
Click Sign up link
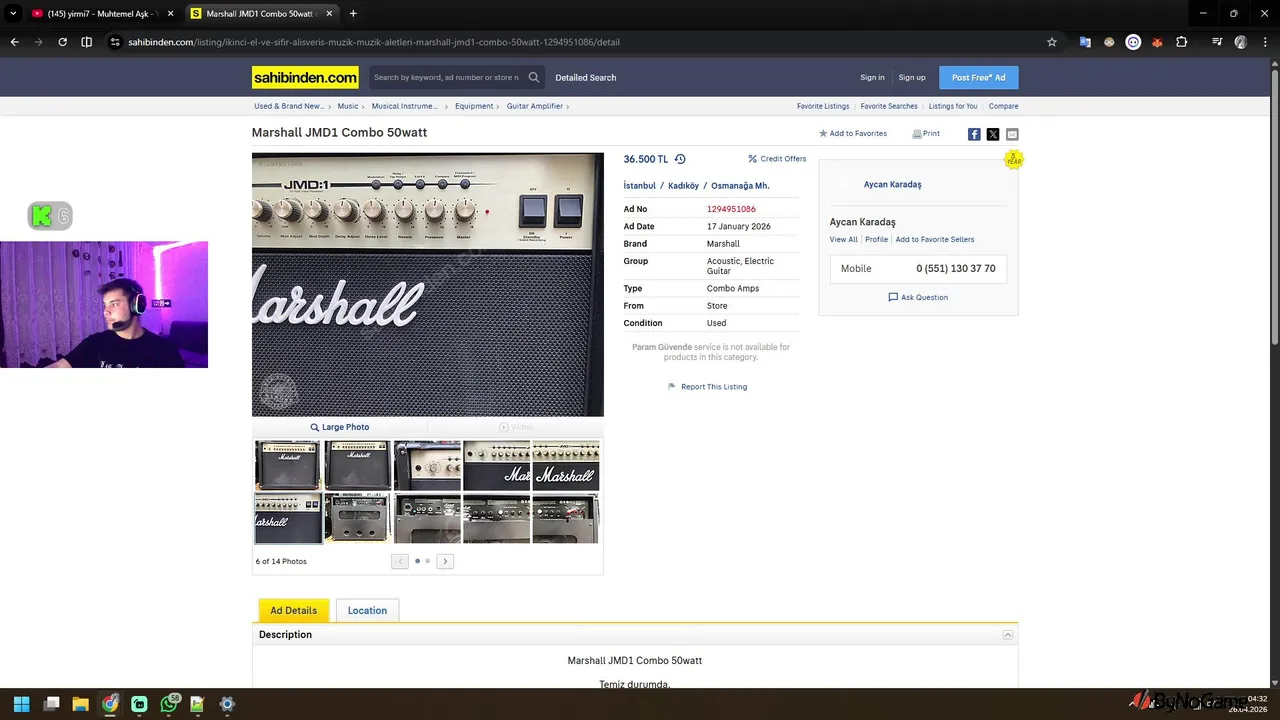[x=912, y=77]
